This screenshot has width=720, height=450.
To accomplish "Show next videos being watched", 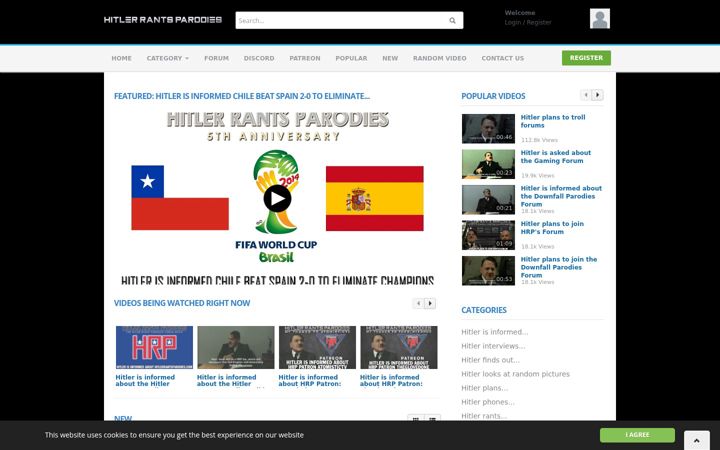I will click(430, 304).
